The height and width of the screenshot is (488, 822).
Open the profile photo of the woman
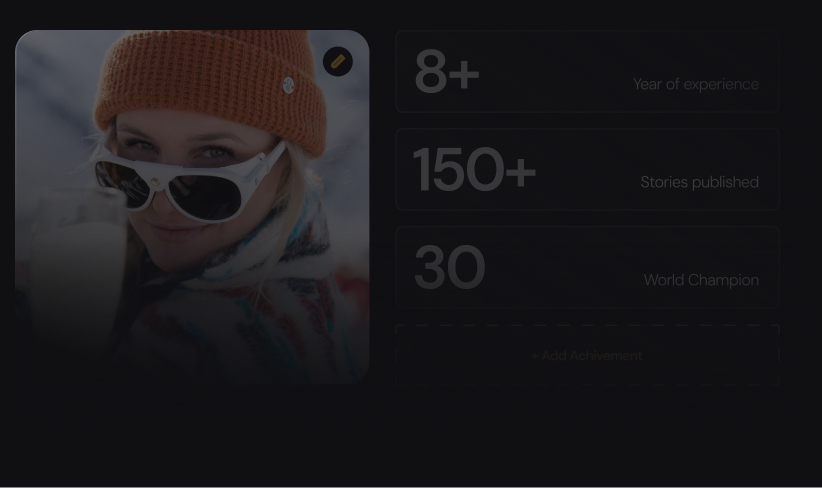click(192, 207)
